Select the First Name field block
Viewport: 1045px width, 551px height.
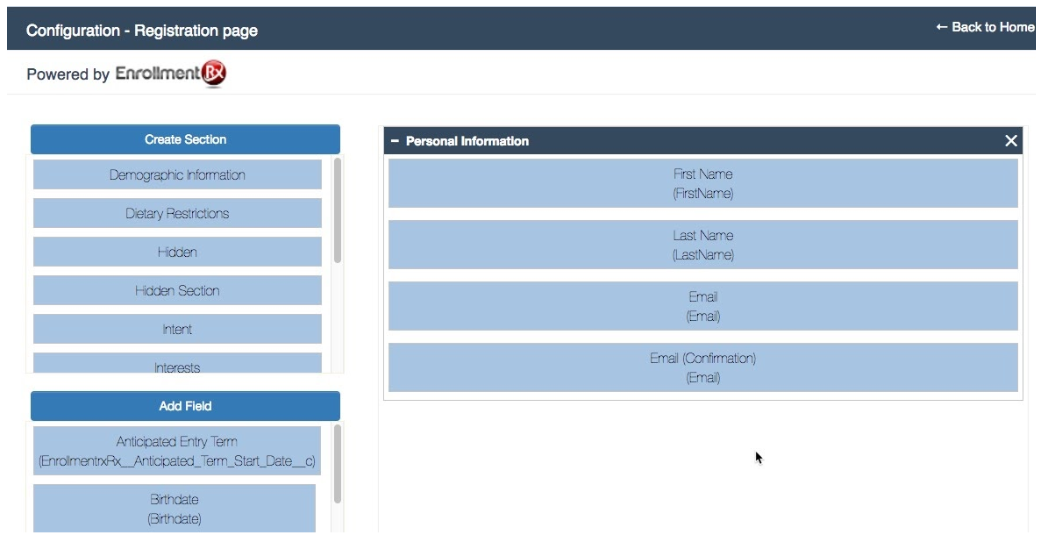pyautogui.click(x=702, y=183)
